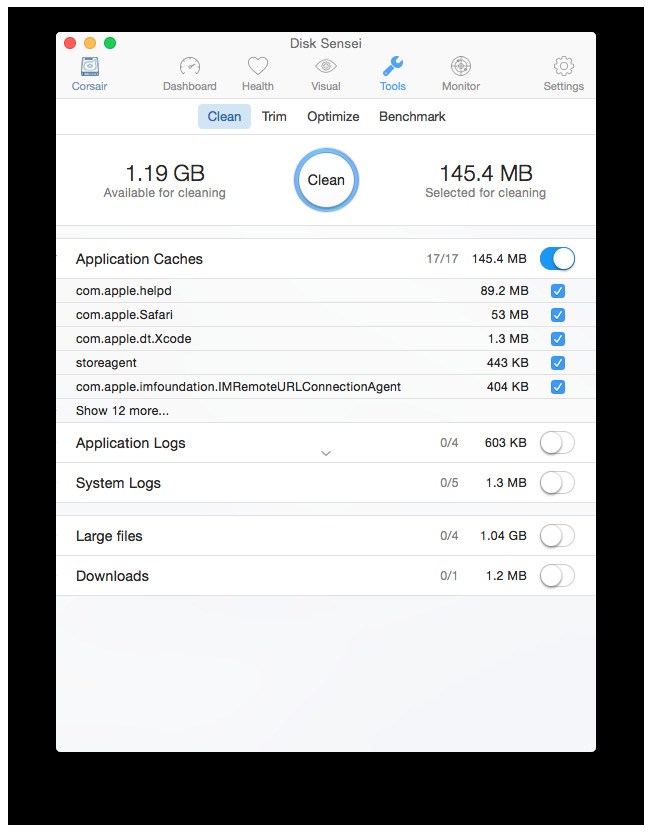This screenshot has height=832, width=652.
Task: Click the 89.2 MB size value
Action: (505, 291)
